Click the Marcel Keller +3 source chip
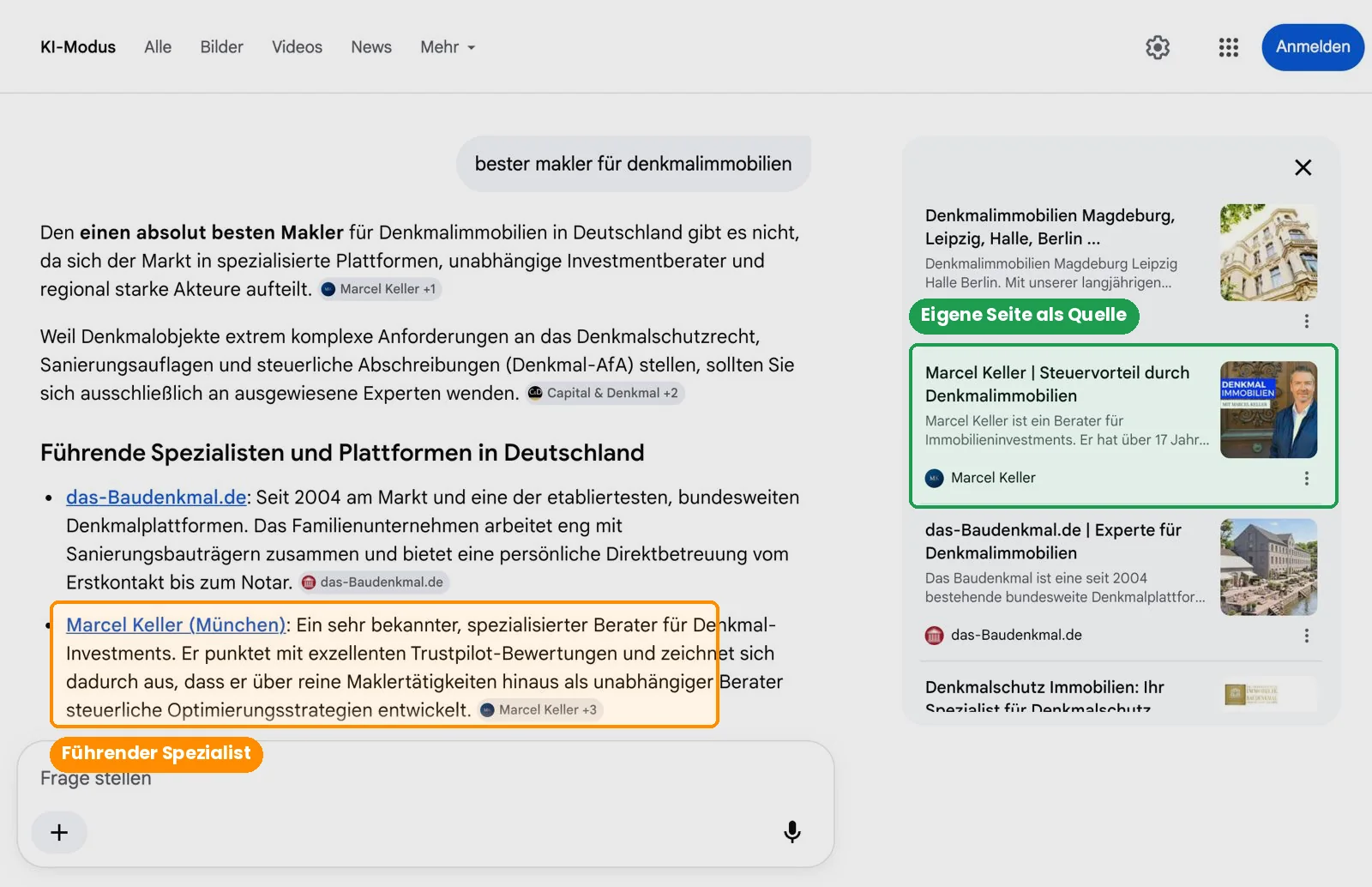The width and height of the screenshot is (1372, 887). coord(539,709)
